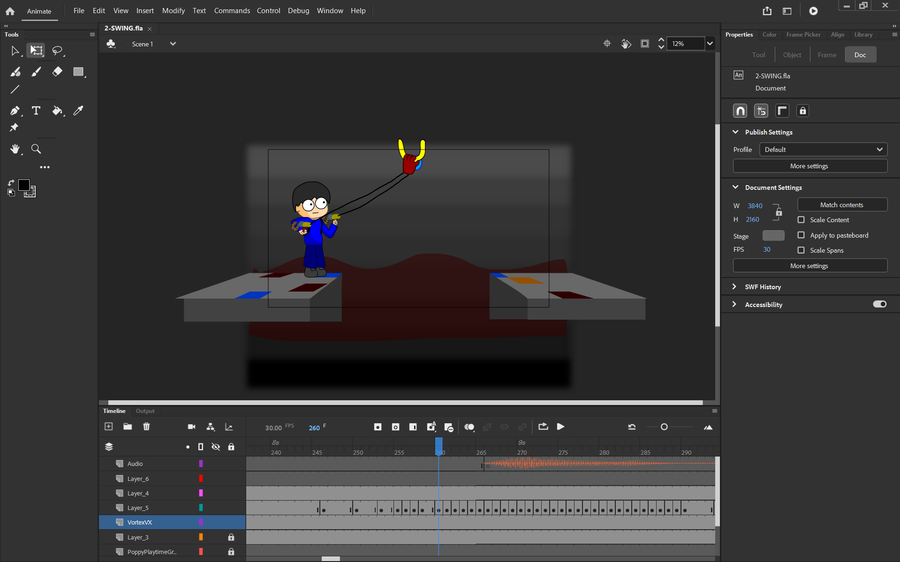Delete layer using trash icon
The width and height of the screenshot is (900, 562).
point(146,427)
